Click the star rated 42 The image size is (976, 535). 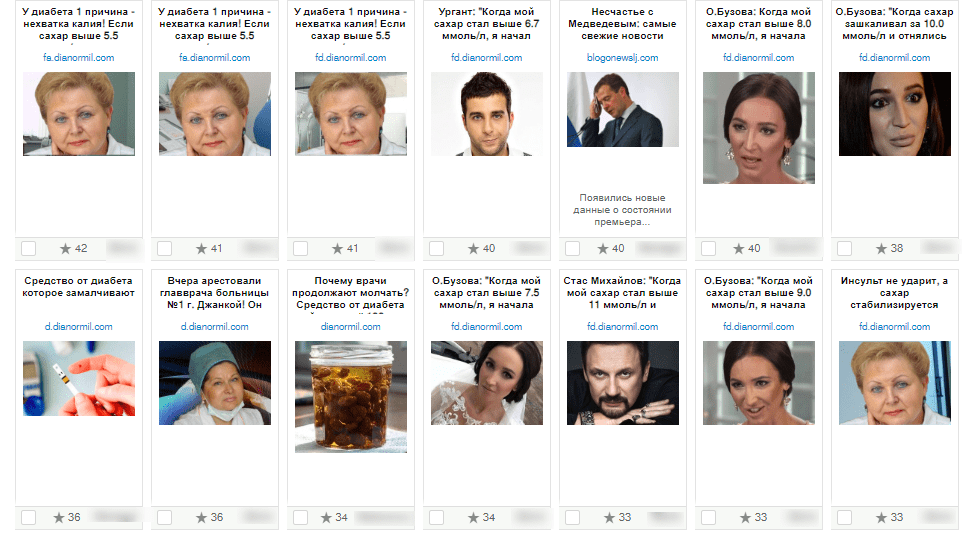click(x=65, y=249)
